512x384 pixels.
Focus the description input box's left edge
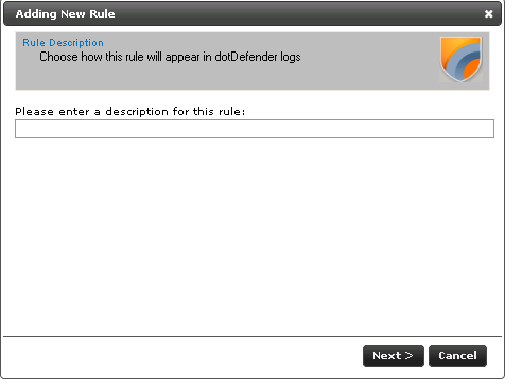pyautogui.click(x=17, y=128)
